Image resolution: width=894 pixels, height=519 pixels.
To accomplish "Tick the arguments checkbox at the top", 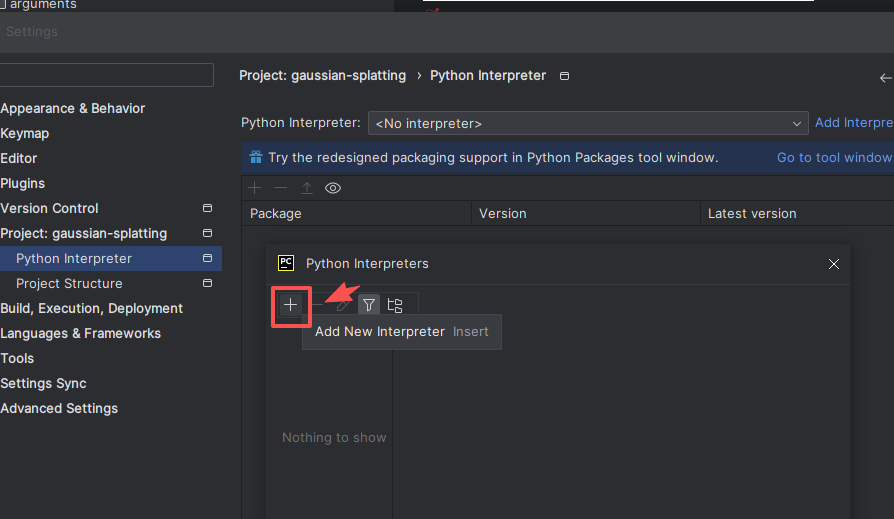I will [3, 5].
